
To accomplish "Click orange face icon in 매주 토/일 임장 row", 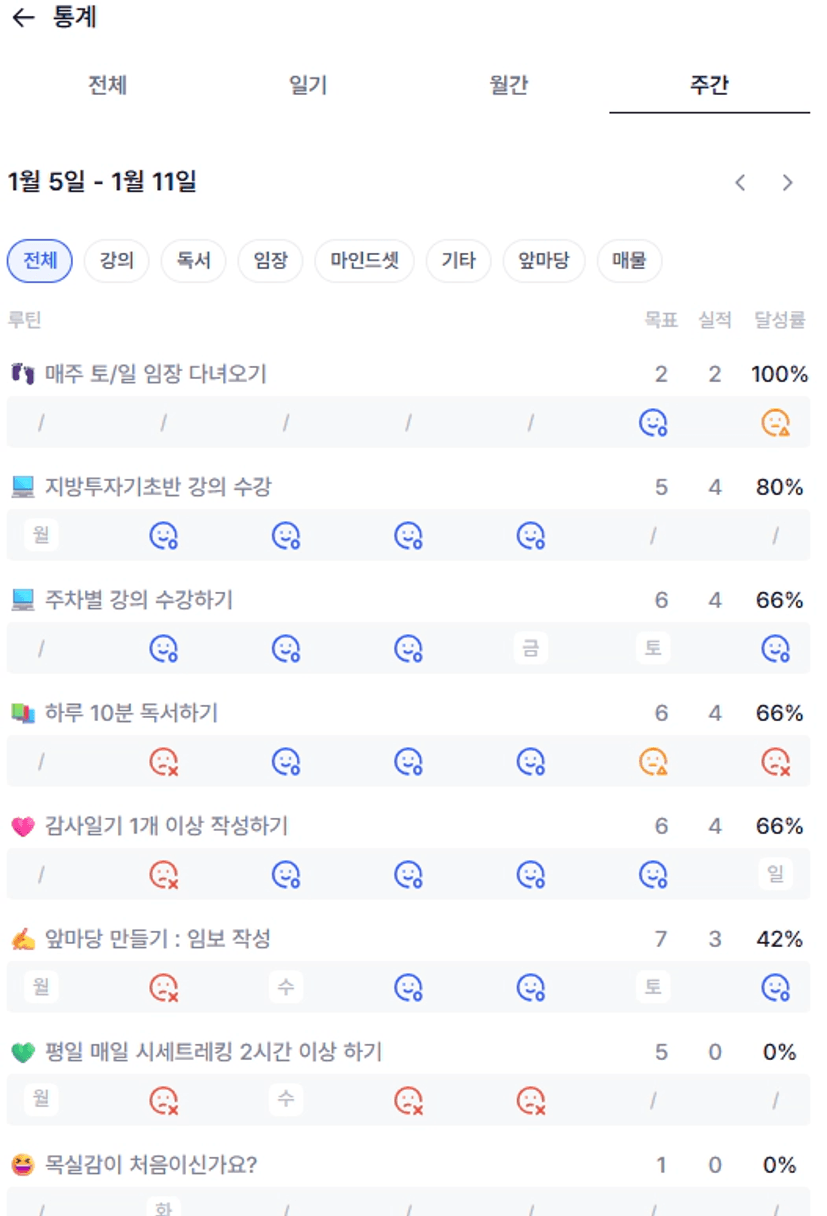I will click(x=775, y=423).
